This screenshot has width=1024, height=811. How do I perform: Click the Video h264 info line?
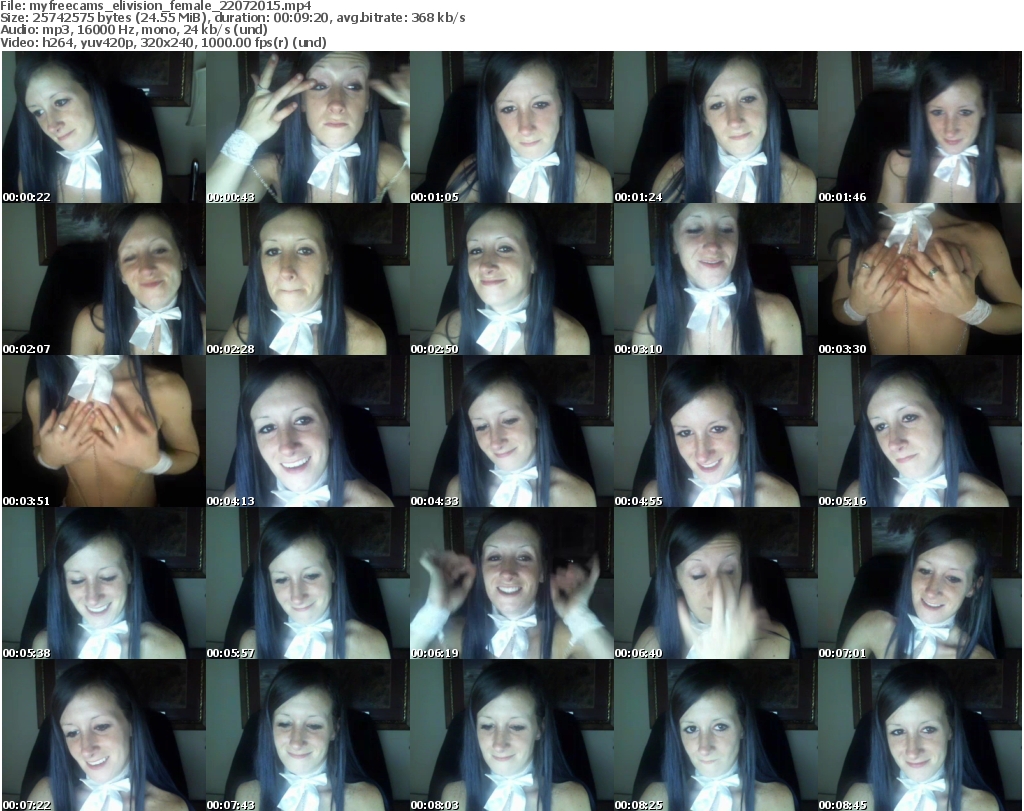point(163,42)
